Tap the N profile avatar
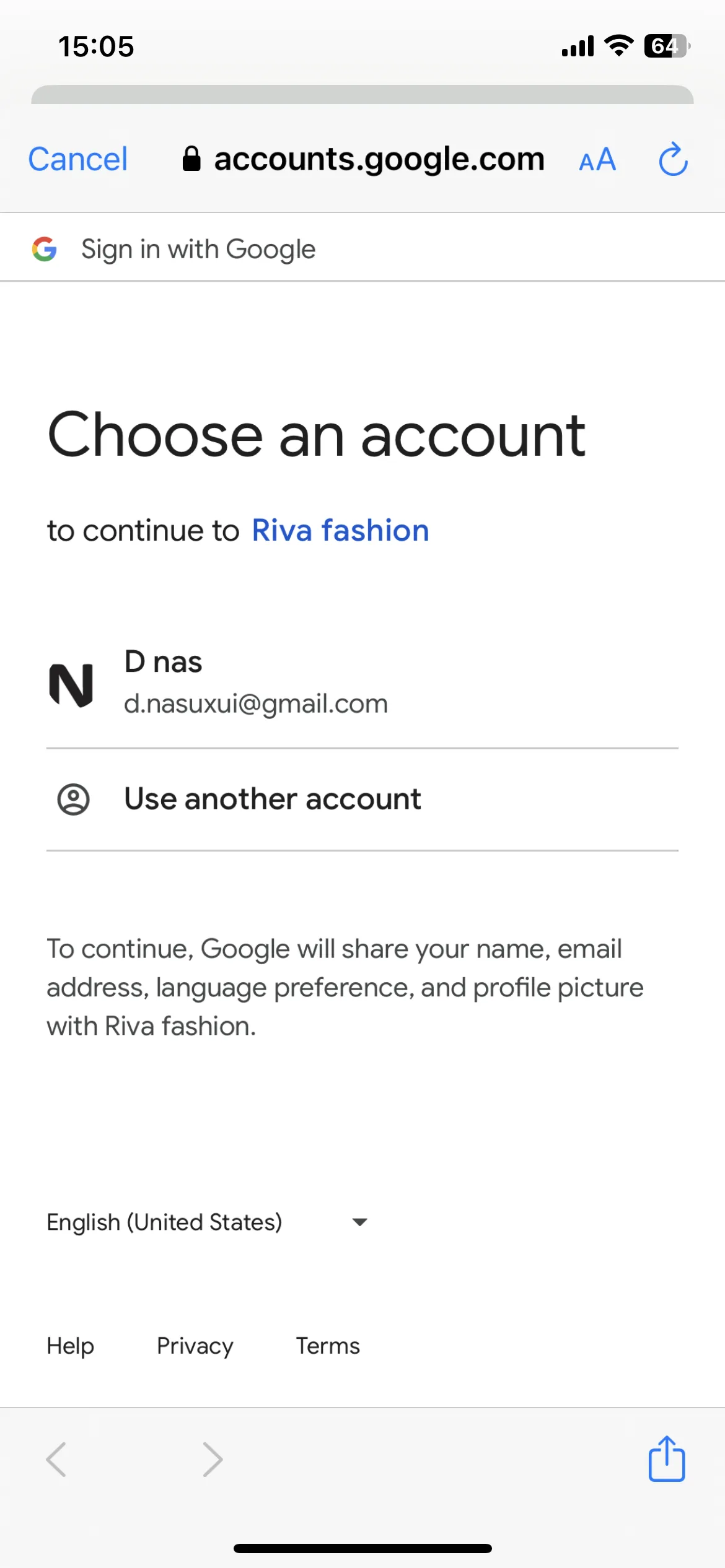 pyautogui.click(x=71, y=684)
